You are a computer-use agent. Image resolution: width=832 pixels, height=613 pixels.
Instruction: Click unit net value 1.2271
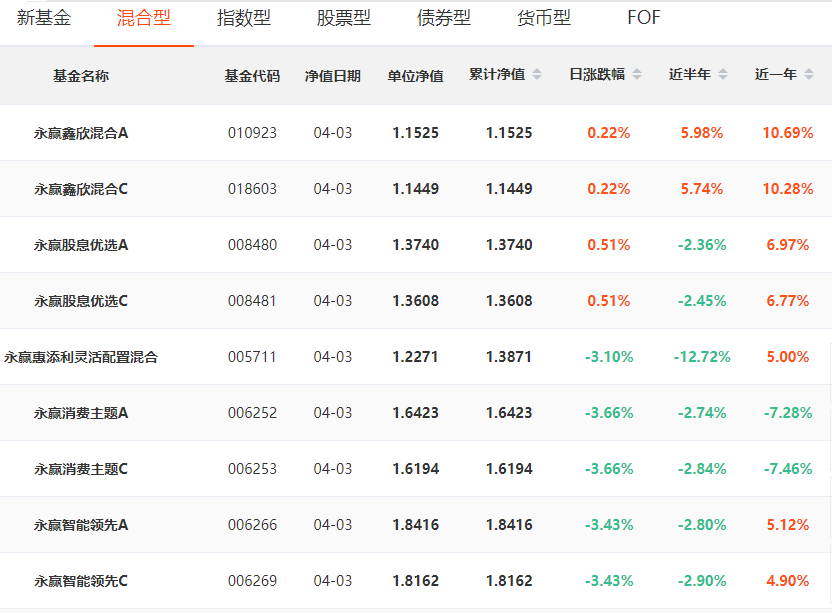(415, 357)
